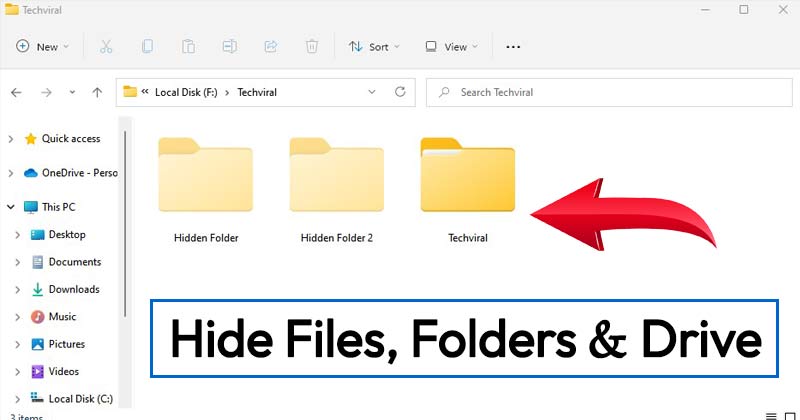Expand Videos tree node
This screenshot has height=420, width=800.
pyautogui.click(x=18, y=372)
